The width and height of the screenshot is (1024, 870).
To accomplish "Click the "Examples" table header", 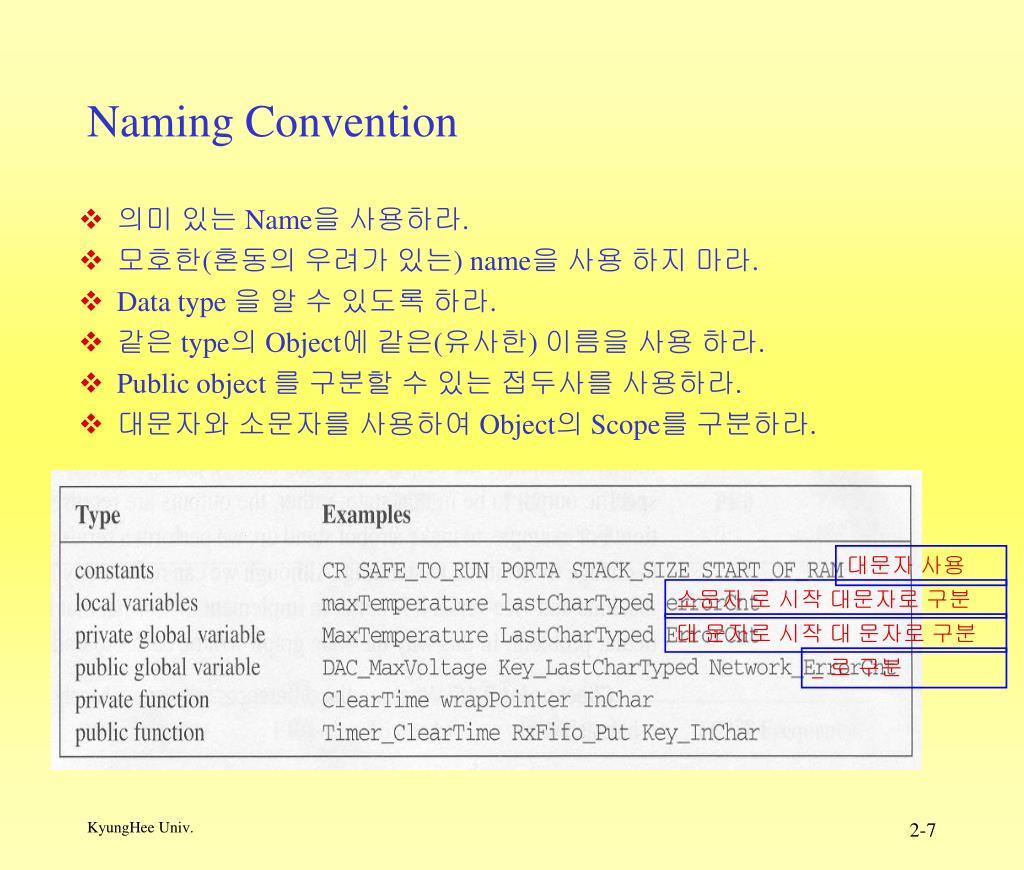I will [366, 515].
